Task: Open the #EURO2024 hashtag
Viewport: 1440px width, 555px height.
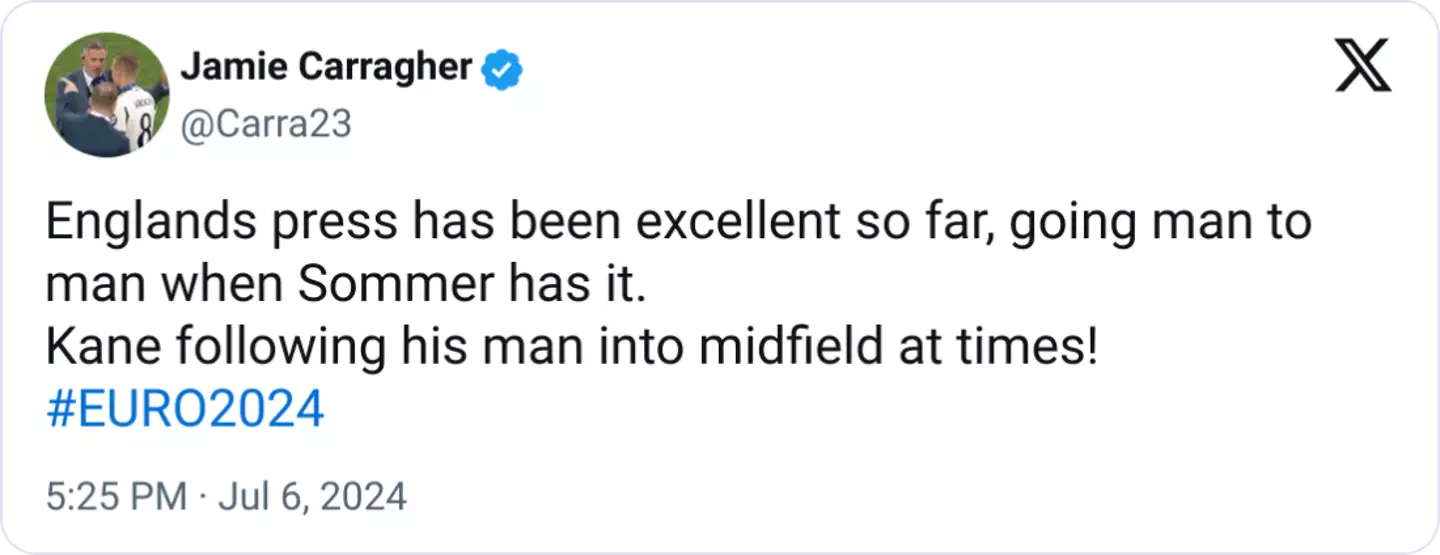Action: pos(185,408)
